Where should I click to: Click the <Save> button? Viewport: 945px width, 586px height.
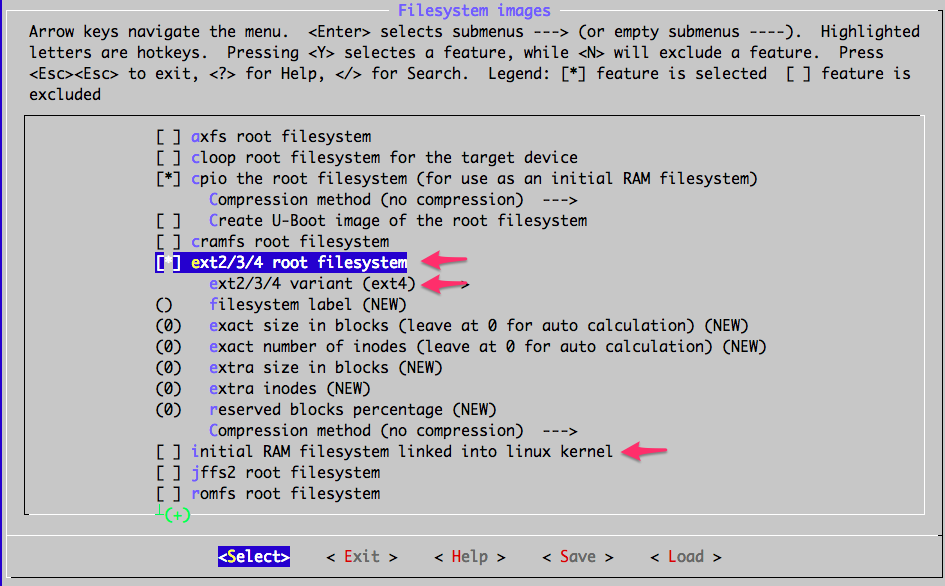(573, 556)
